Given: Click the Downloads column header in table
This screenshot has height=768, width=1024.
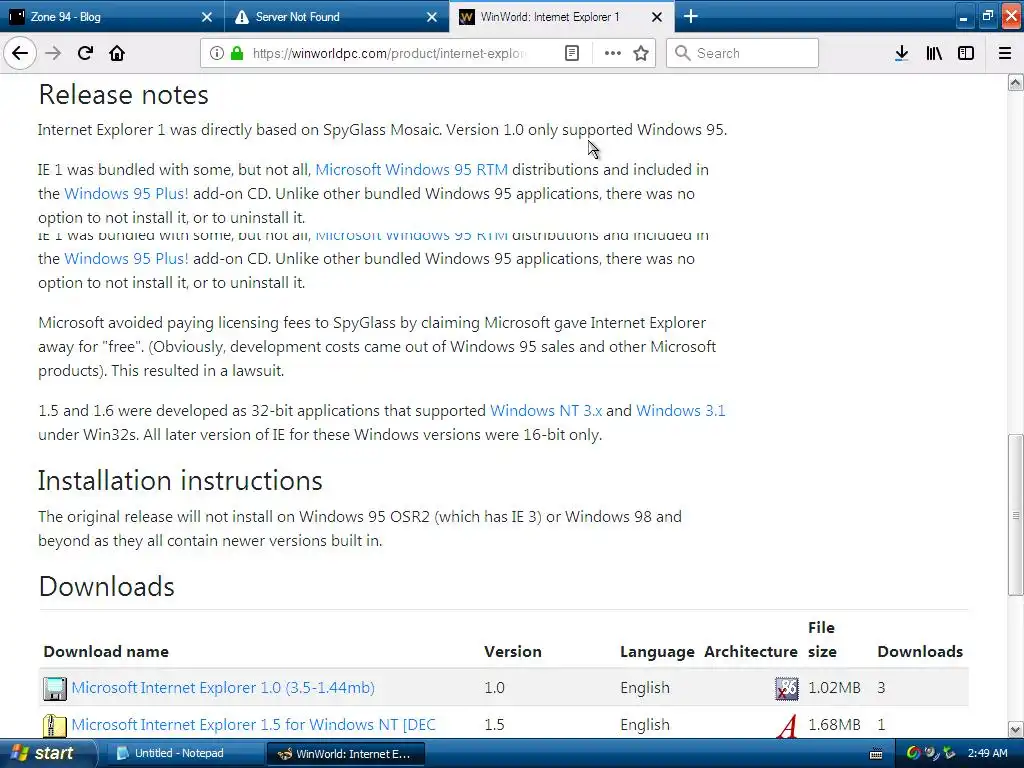Looking at the screenshot, I should click(x=920, y=652).
